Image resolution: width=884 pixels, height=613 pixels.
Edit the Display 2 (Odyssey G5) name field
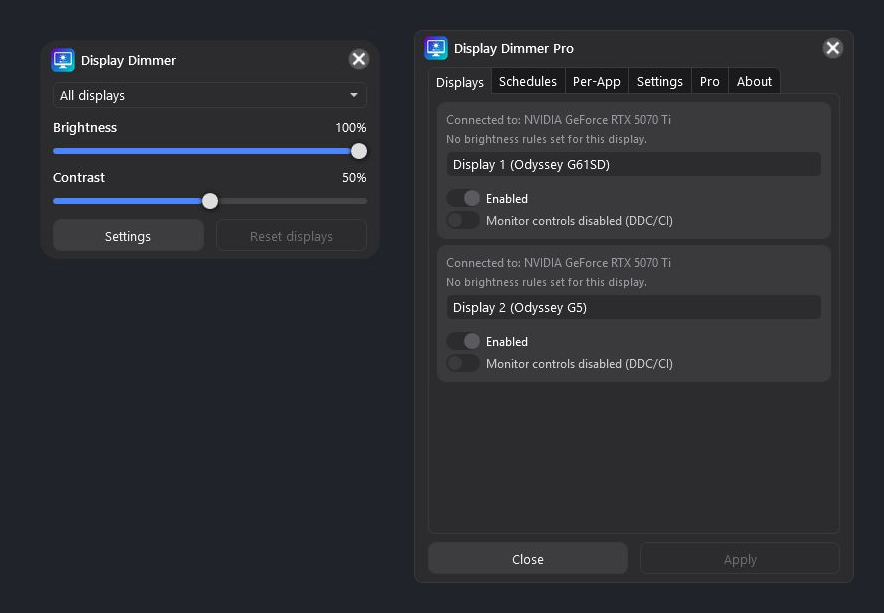[634, 307]
